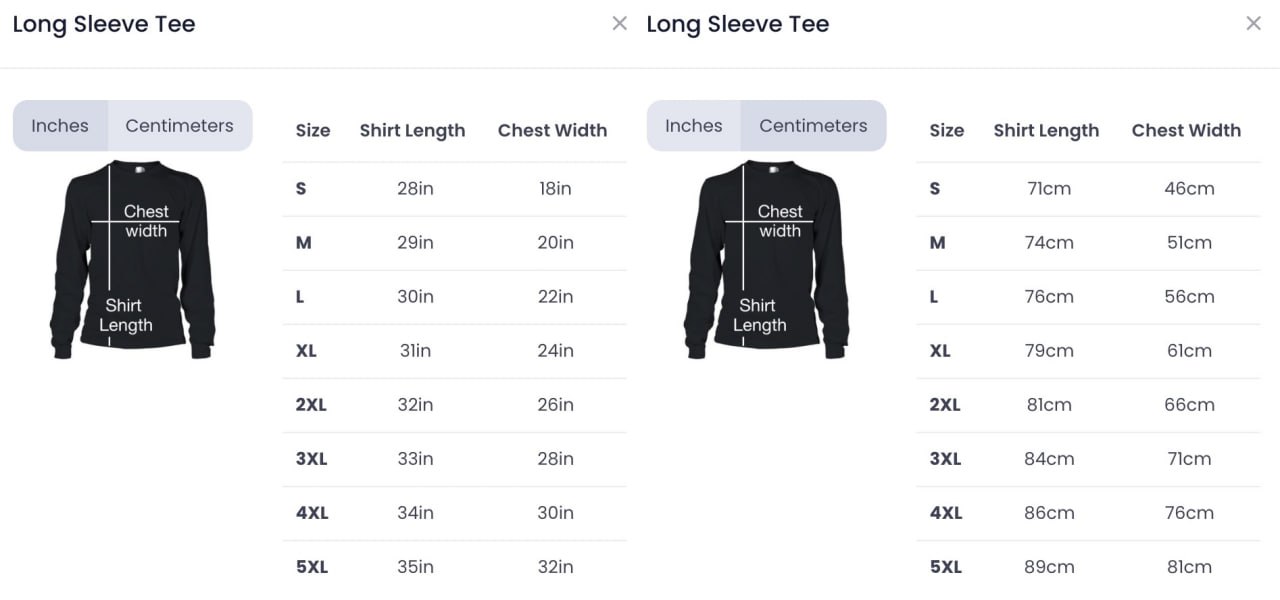This screenshot has width=1280, height=600.
Task: Click the 18in chest width value
Action: pos(555,189)
